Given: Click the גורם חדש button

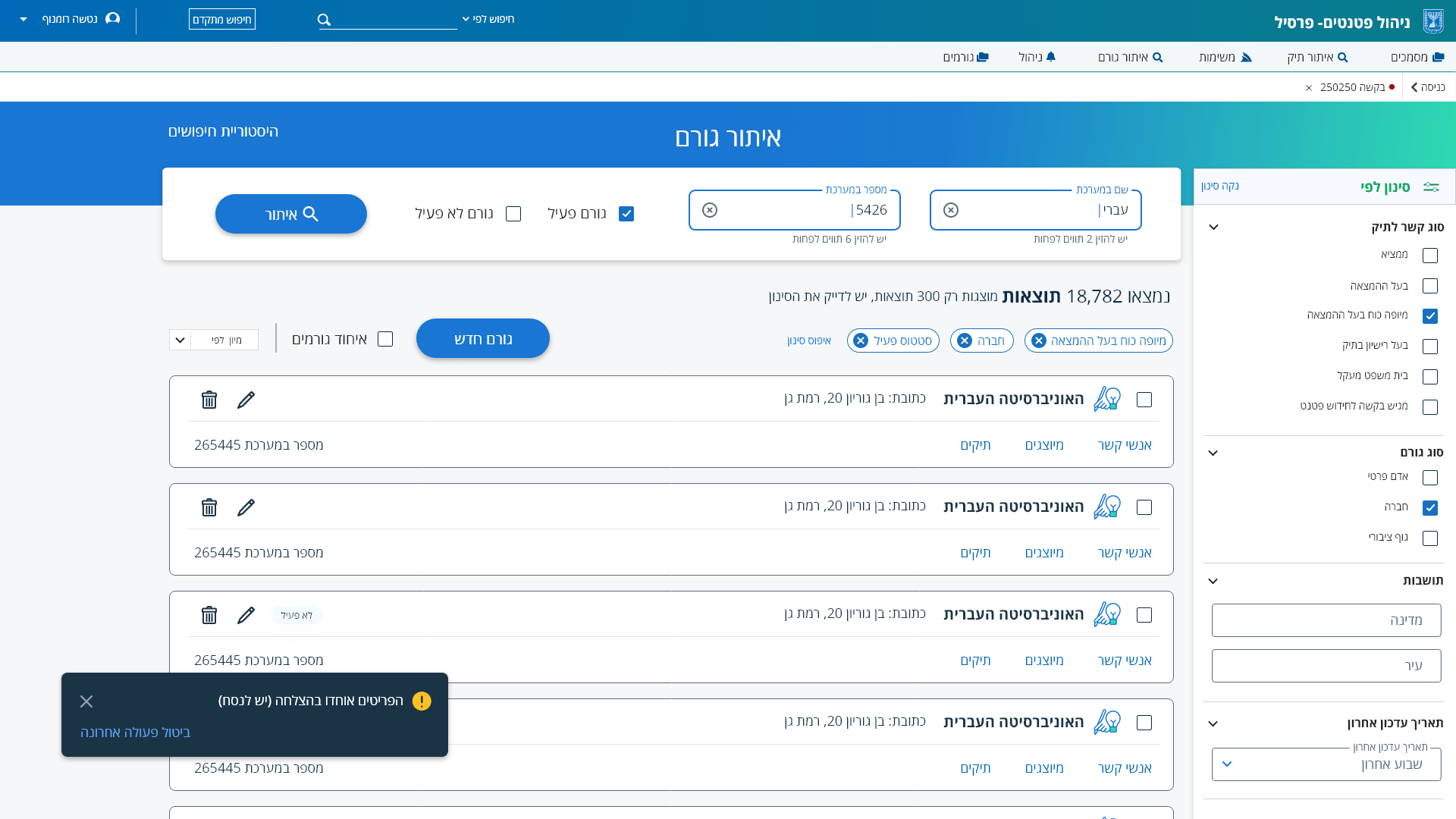Looking at the screenshot, I should coord(483,338).
